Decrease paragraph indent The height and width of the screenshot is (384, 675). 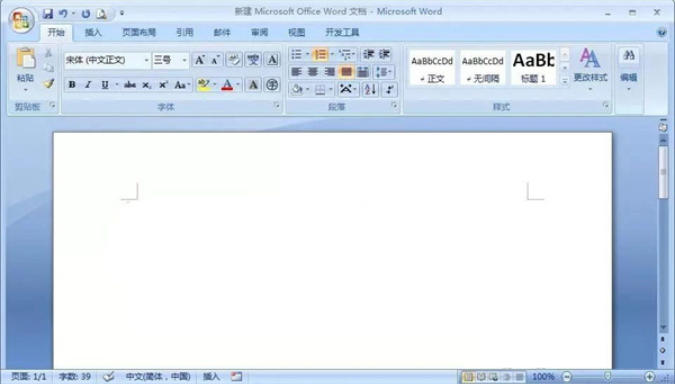point(368,54)
